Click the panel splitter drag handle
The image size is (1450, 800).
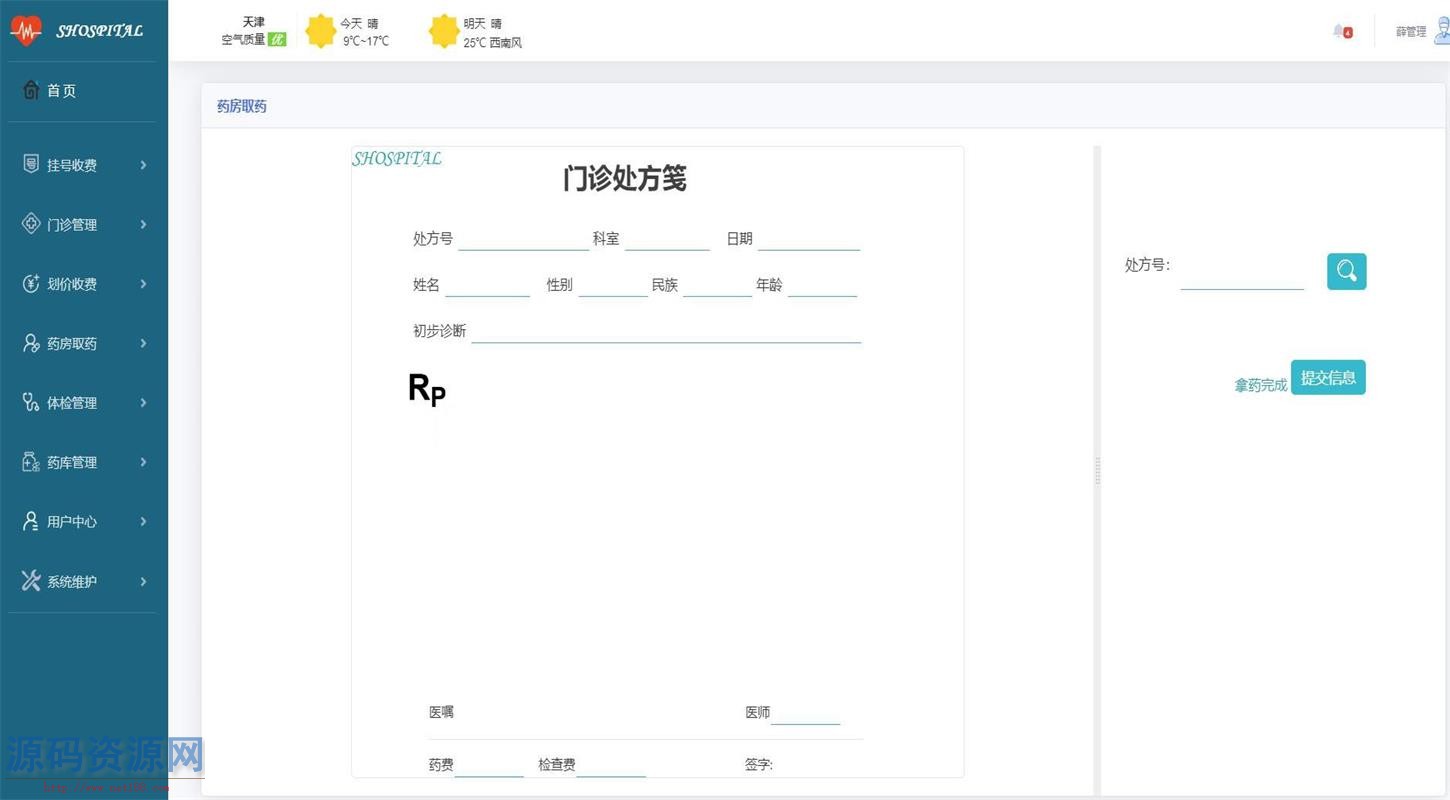[x=1097, y=470]
